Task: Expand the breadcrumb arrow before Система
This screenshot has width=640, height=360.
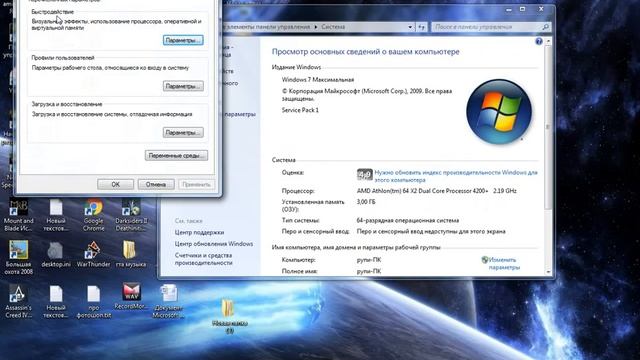Action: pos(316,27)
